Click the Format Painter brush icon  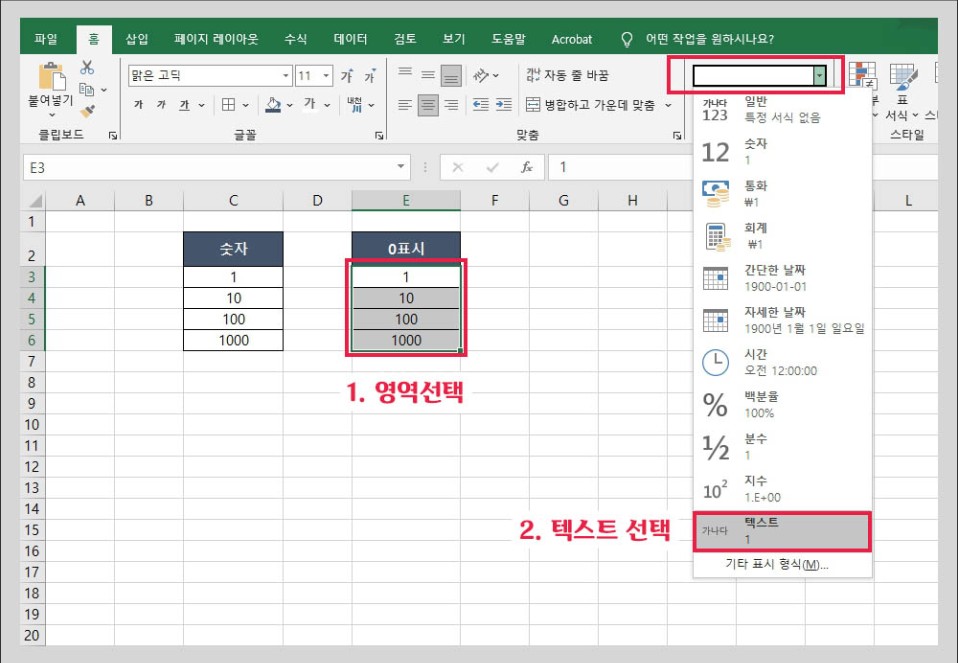(x=89, y=110)
